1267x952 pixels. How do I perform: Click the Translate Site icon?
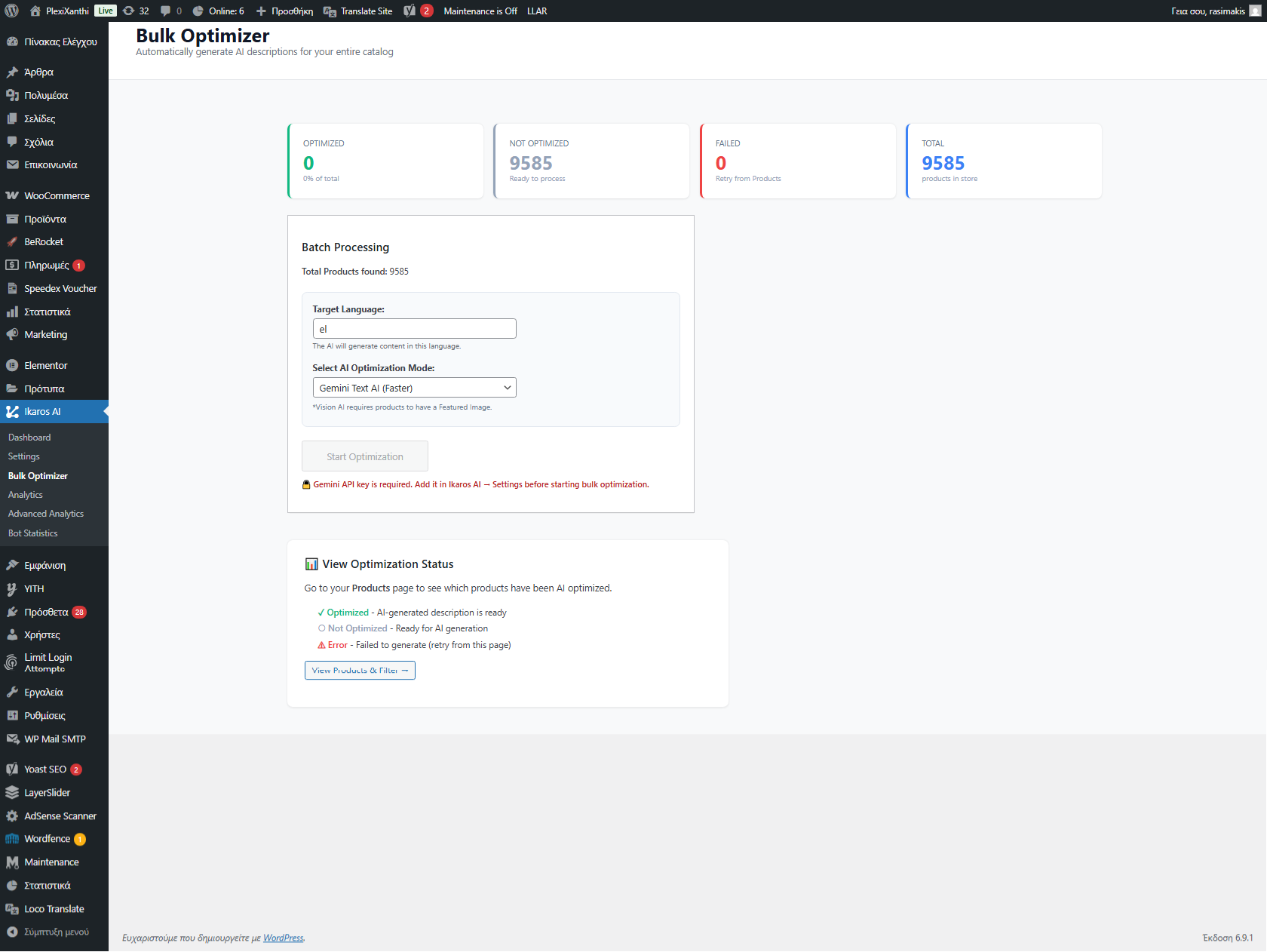click(330, 11)
